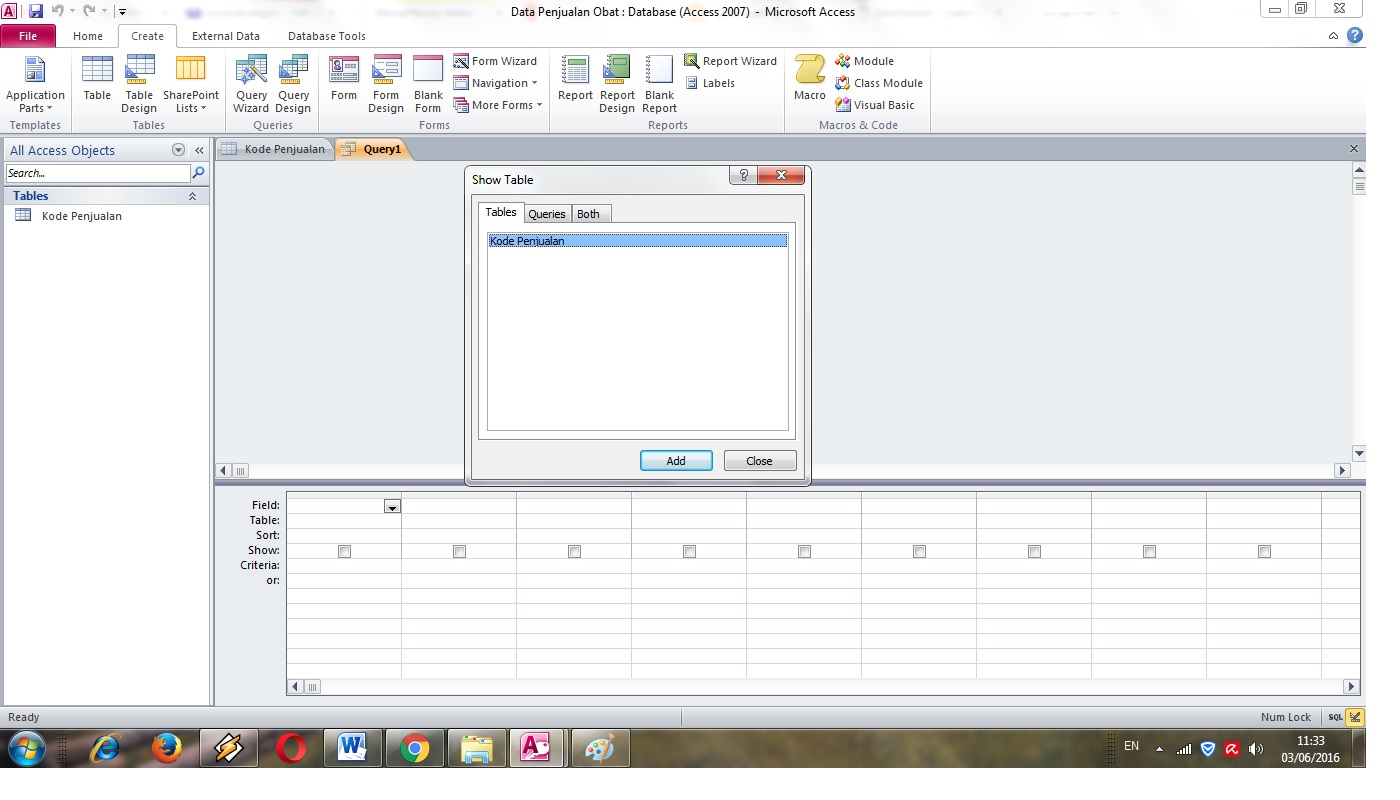Create a new Report

(575, 80)
